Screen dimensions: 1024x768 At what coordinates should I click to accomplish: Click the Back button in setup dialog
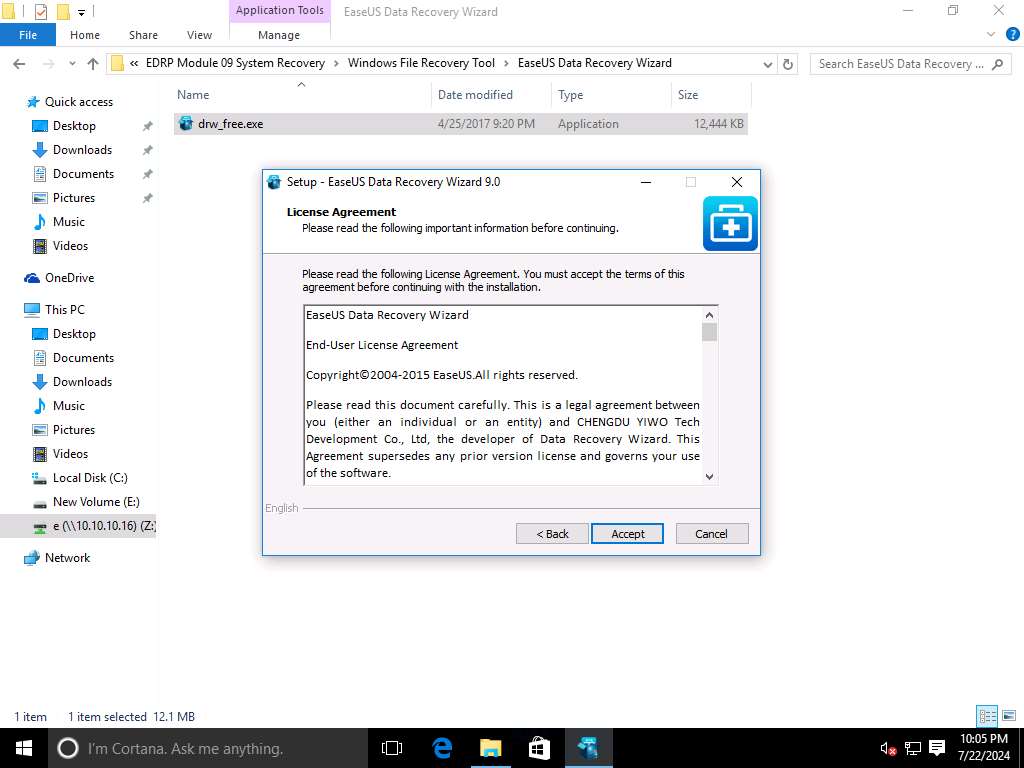[552, 534]
